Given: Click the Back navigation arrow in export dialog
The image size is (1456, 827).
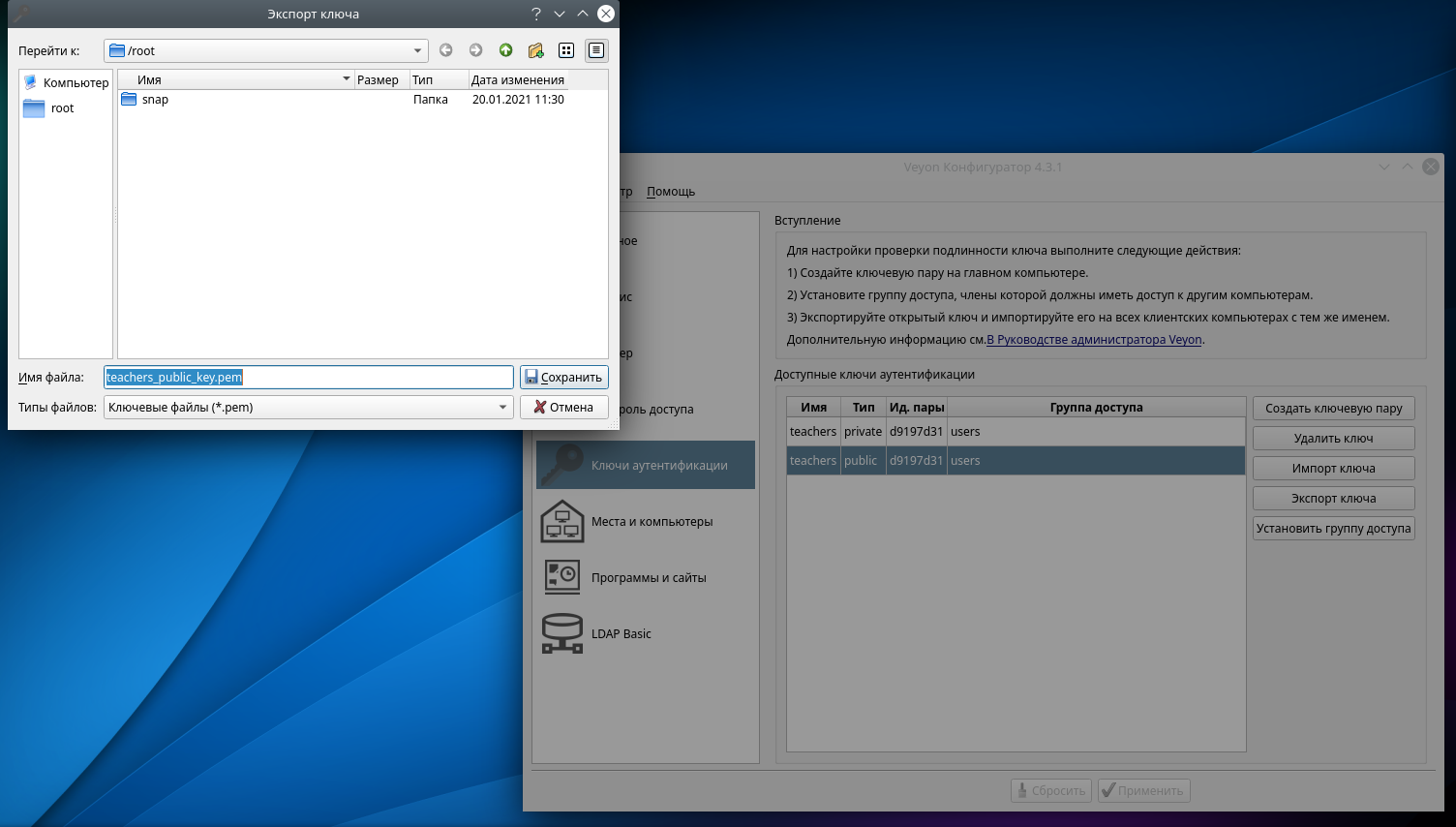Looking at the screenshot, I should (x=445, y=50).
